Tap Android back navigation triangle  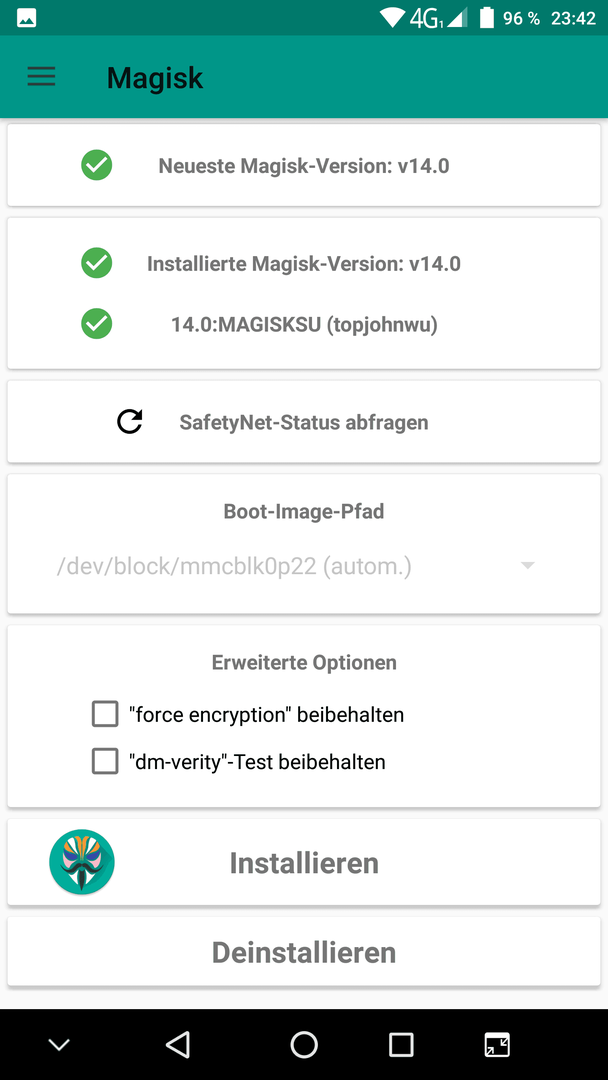(178, 1044)
